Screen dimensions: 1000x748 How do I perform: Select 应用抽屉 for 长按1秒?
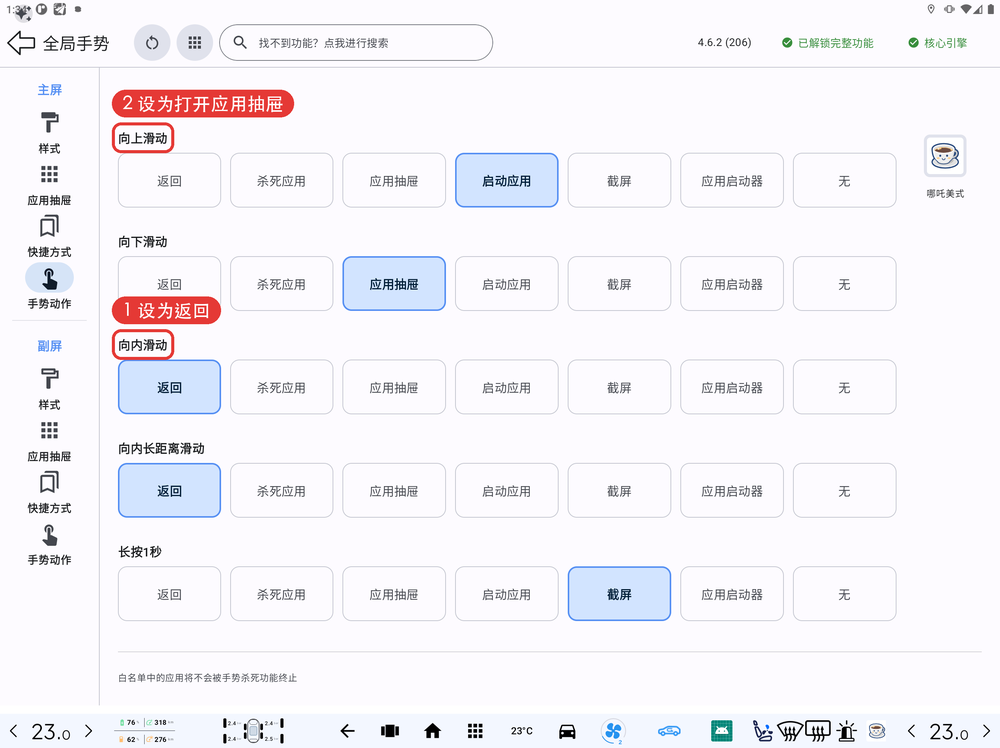(394, 594)
